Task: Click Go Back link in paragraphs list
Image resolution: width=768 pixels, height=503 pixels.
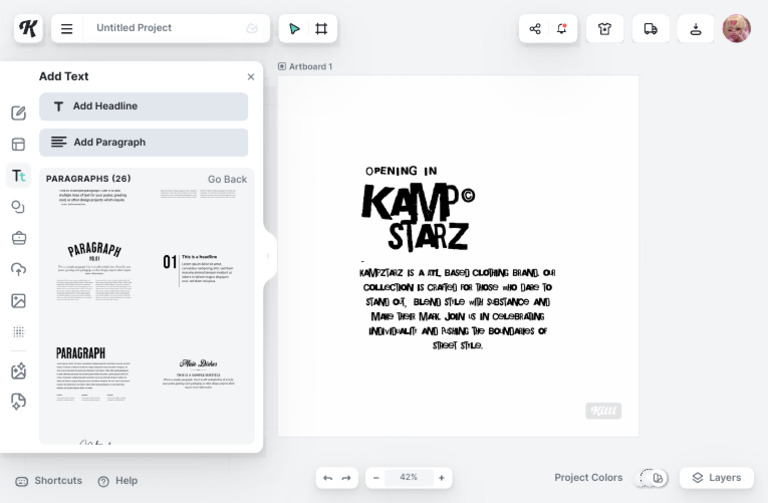Action: pos(227,179)
